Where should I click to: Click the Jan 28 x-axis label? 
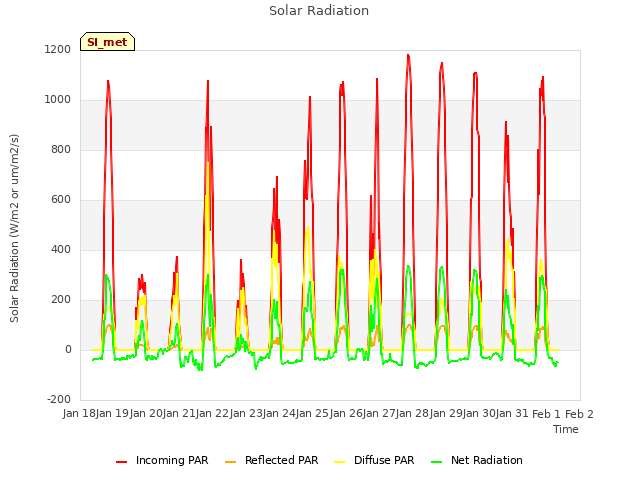point(412,414)
